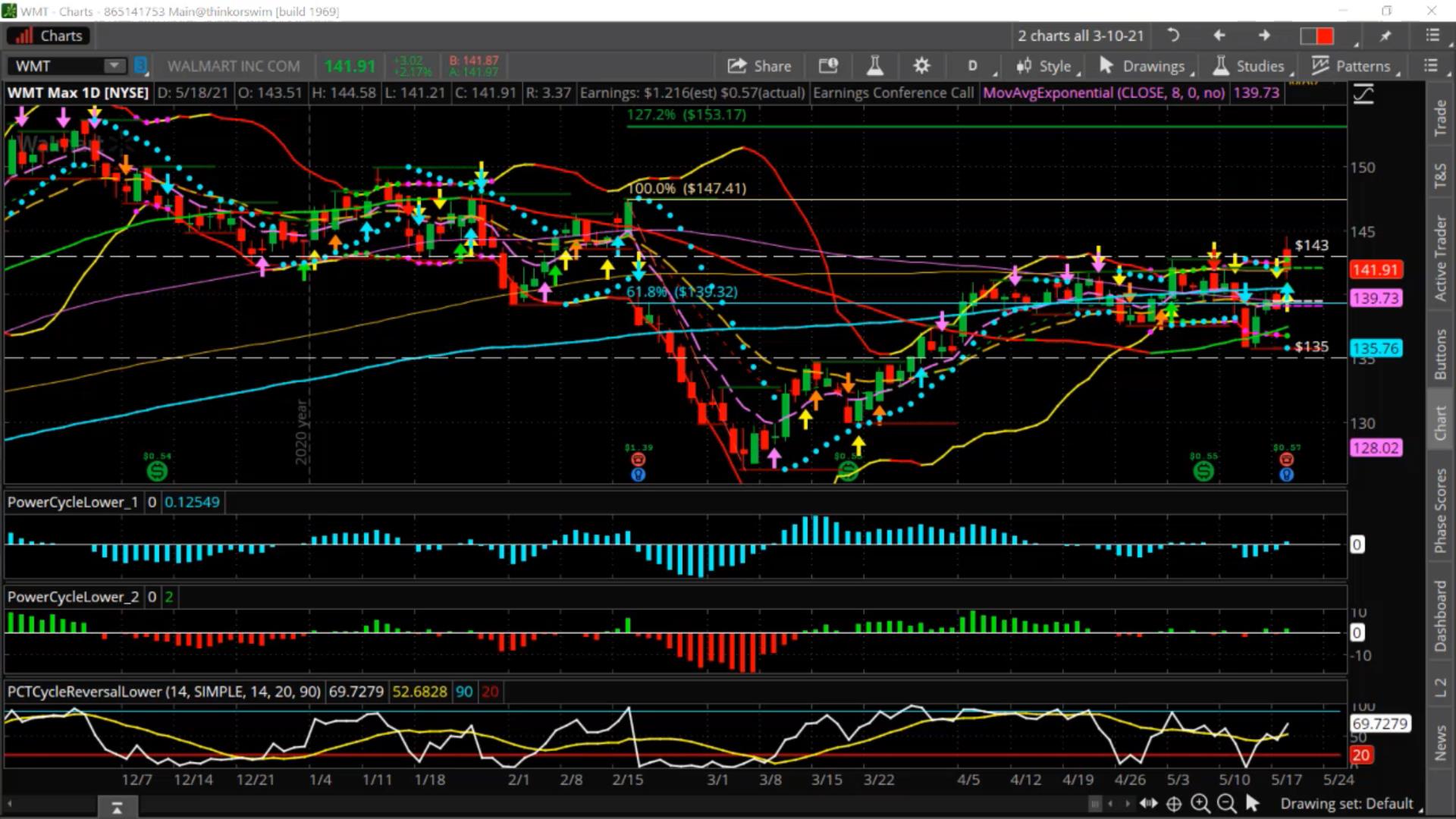Click the left arrow previous icon
This screenshot has height=819, width=1456.
[1219, 36]
